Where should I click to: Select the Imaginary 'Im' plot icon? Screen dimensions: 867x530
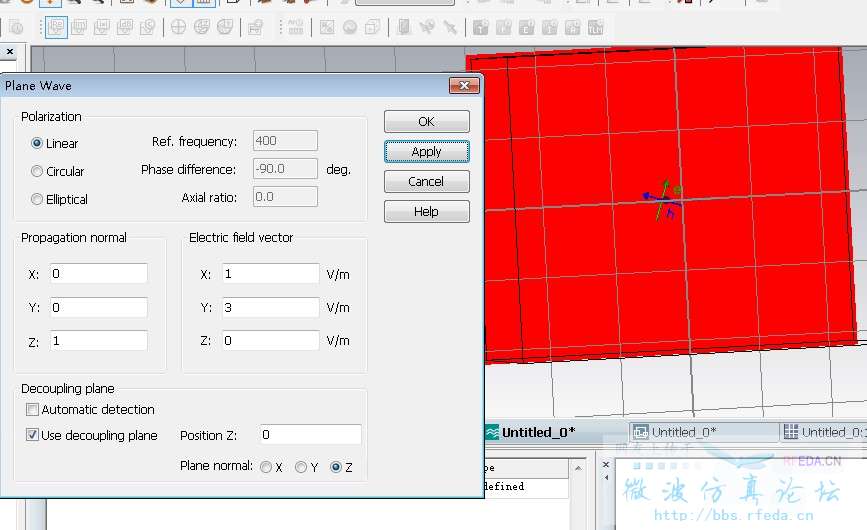point(79,27)
